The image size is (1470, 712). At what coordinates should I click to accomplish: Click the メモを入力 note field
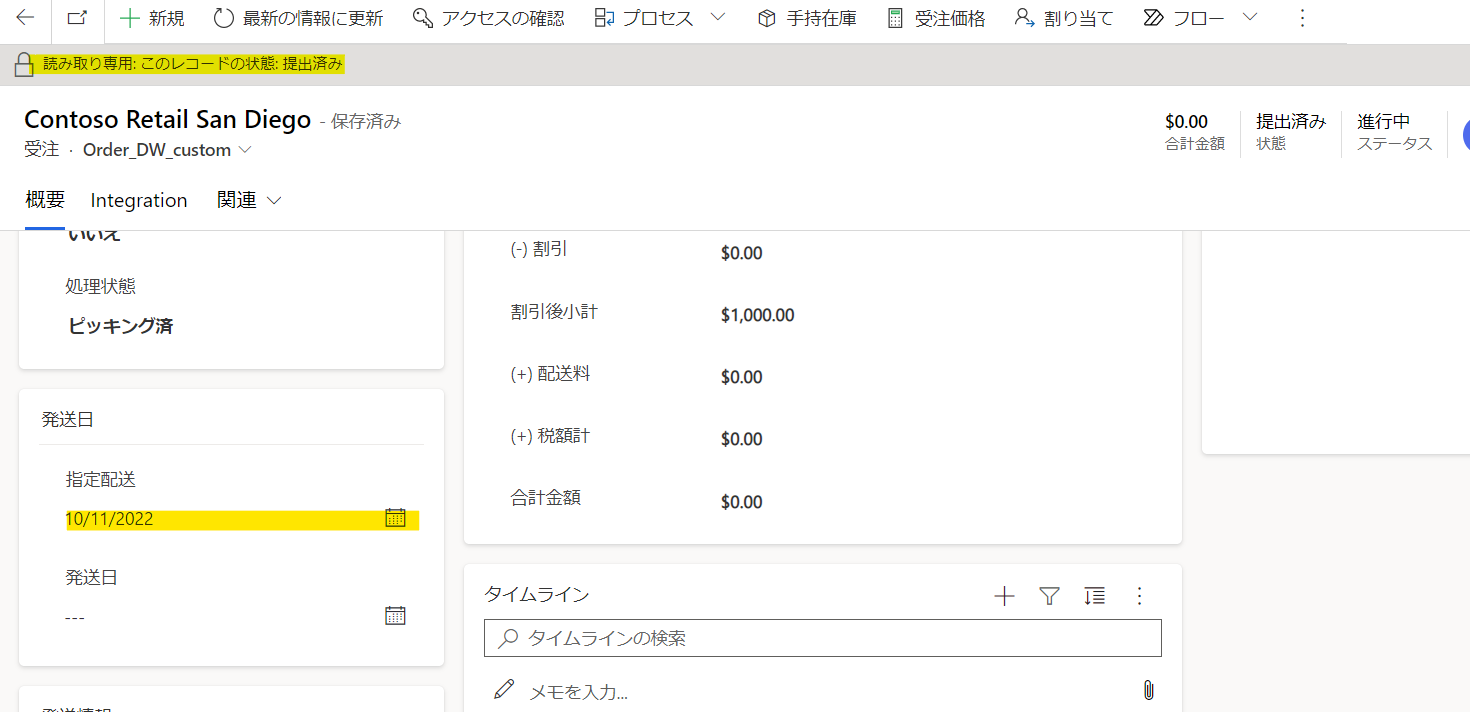(x=578, y=691)
